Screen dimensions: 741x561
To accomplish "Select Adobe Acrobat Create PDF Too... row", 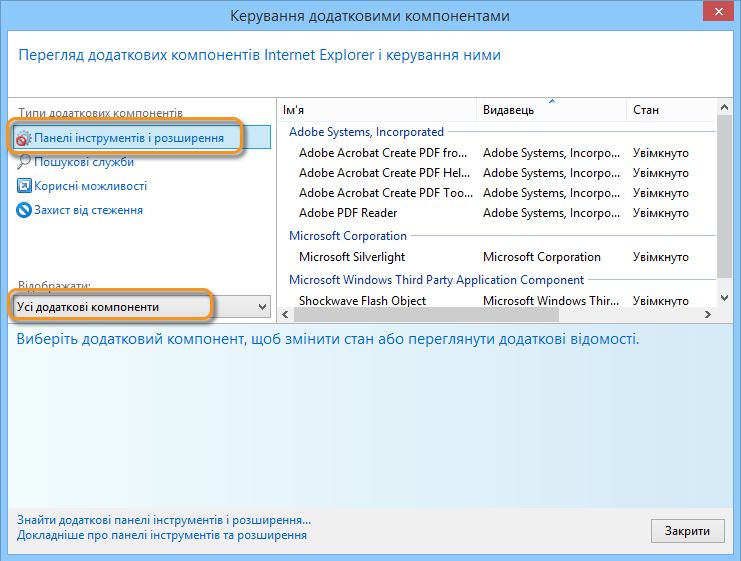I will coord(497,193).
